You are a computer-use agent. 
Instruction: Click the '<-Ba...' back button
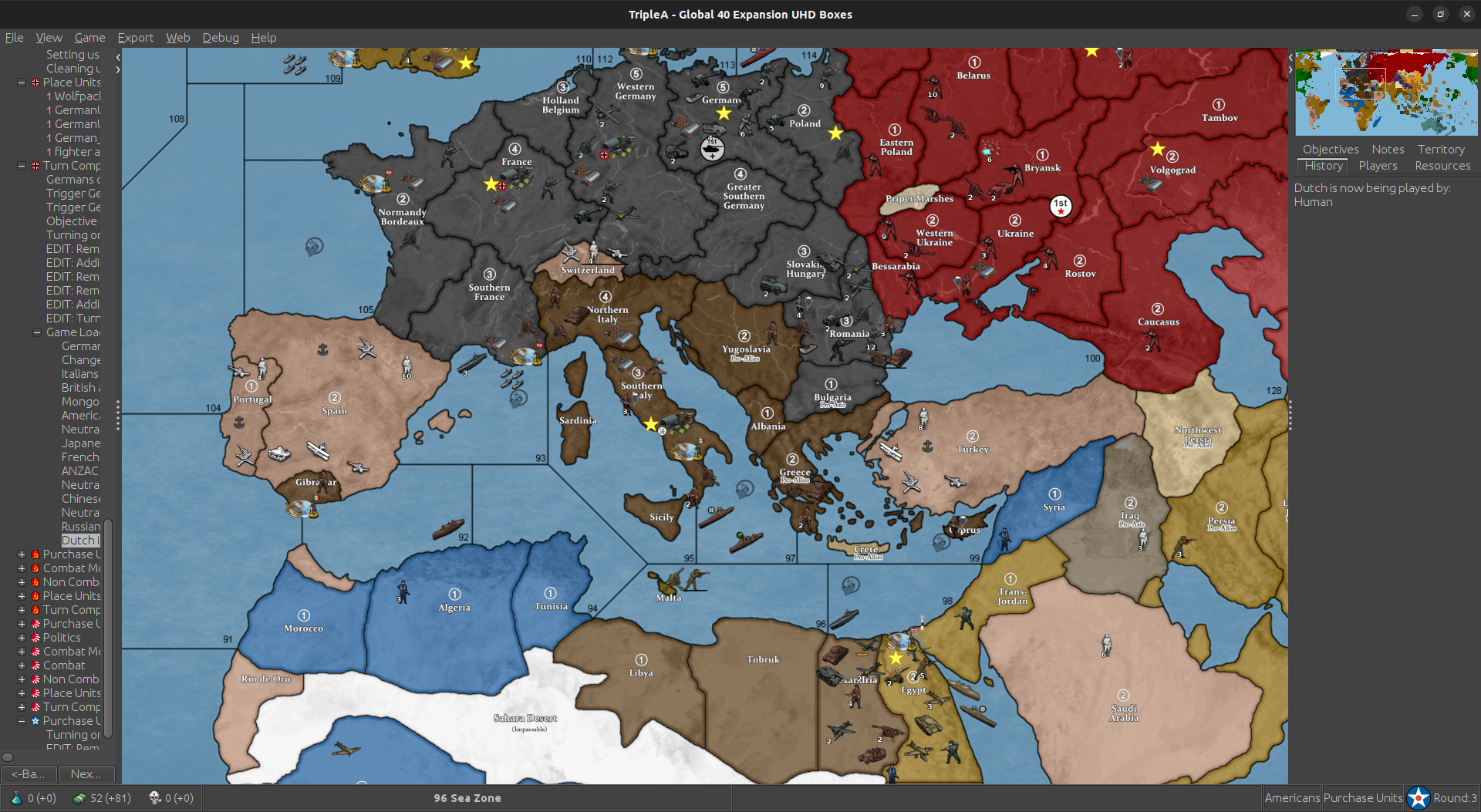pyautogui.click(x=29, y=773)
